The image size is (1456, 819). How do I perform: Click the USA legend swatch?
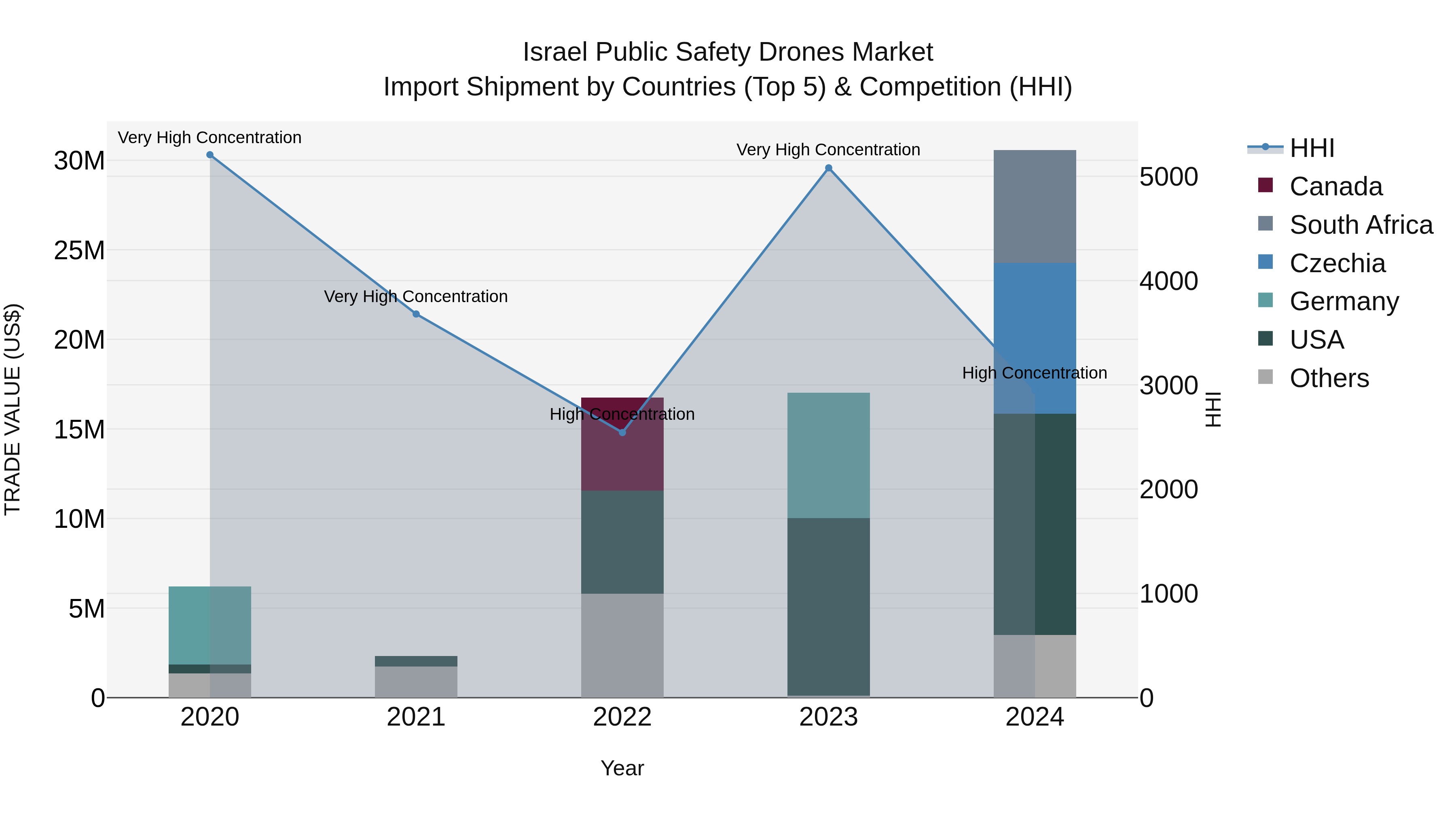[1266, 339]
